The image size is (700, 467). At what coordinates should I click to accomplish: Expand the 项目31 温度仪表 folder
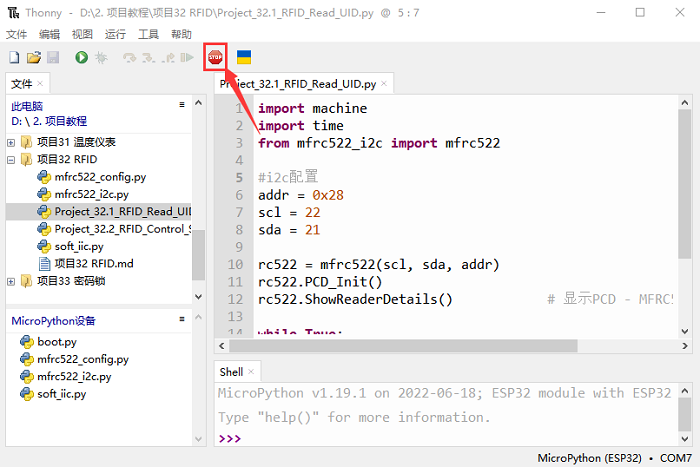click(11, 142)
